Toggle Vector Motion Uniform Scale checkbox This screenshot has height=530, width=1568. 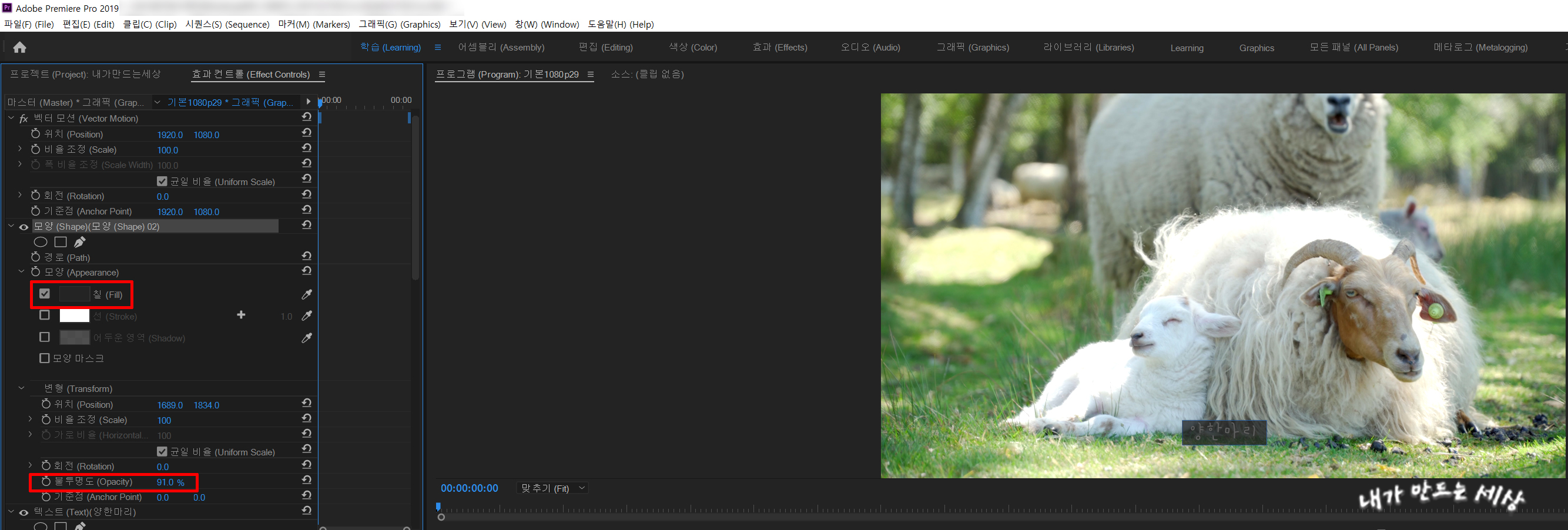[x=162, y=182]
